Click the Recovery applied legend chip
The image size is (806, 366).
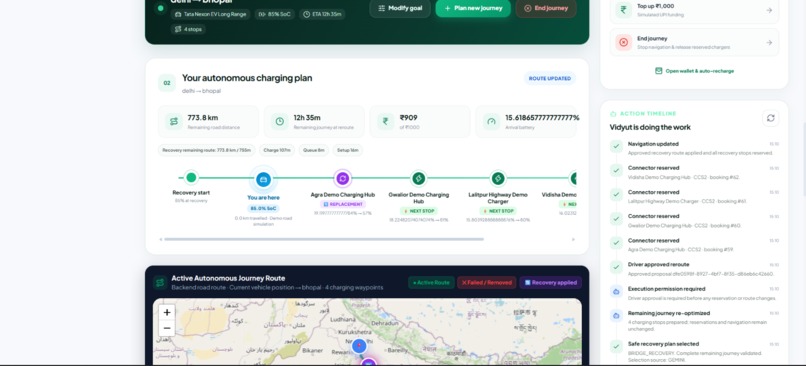pos(551,282)
